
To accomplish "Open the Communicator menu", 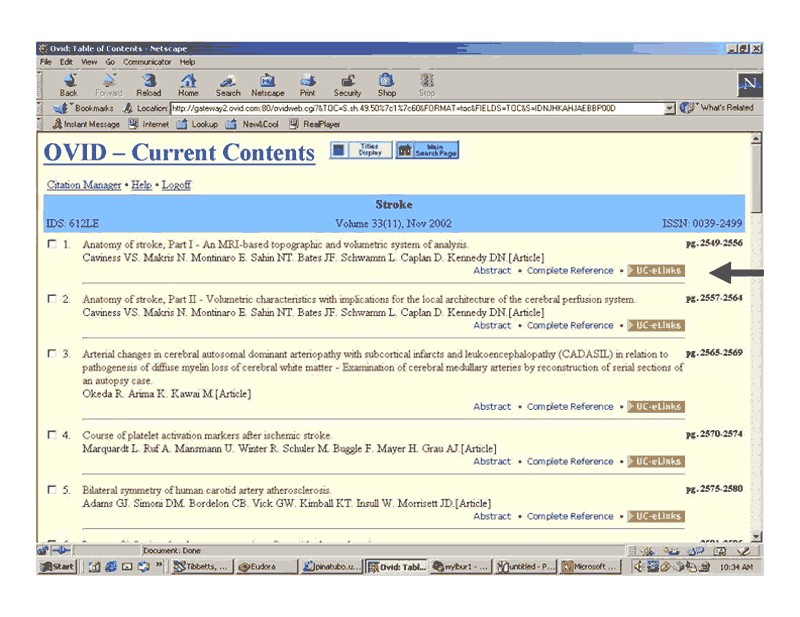I will [x=147, y=62].
